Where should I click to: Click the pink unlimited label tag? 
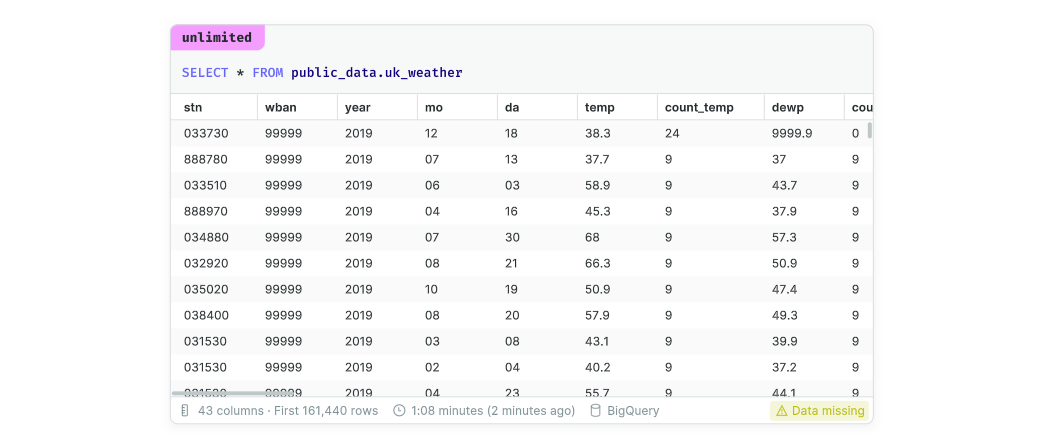(217, 38)
